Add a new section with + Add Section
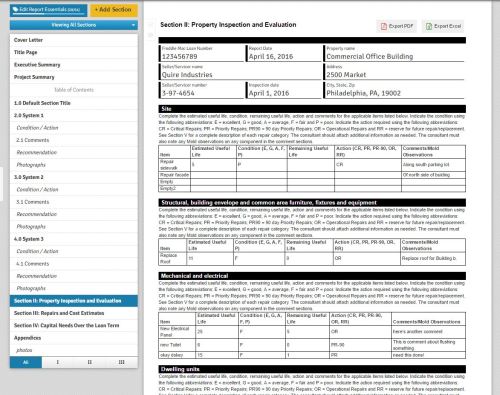 [x=114, y=10]
